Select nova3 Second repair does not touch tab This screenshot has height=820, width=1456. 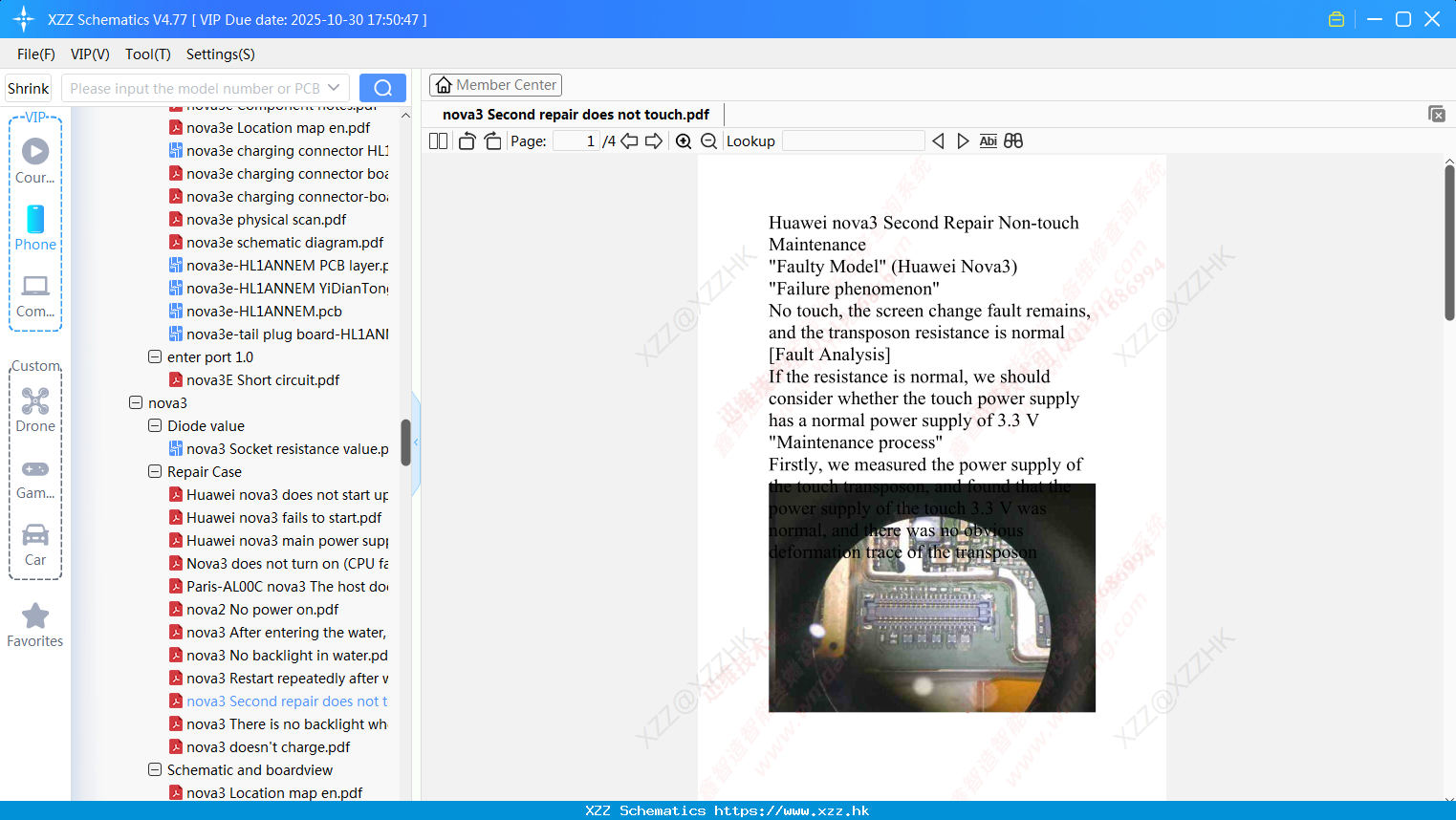point(576,115)
